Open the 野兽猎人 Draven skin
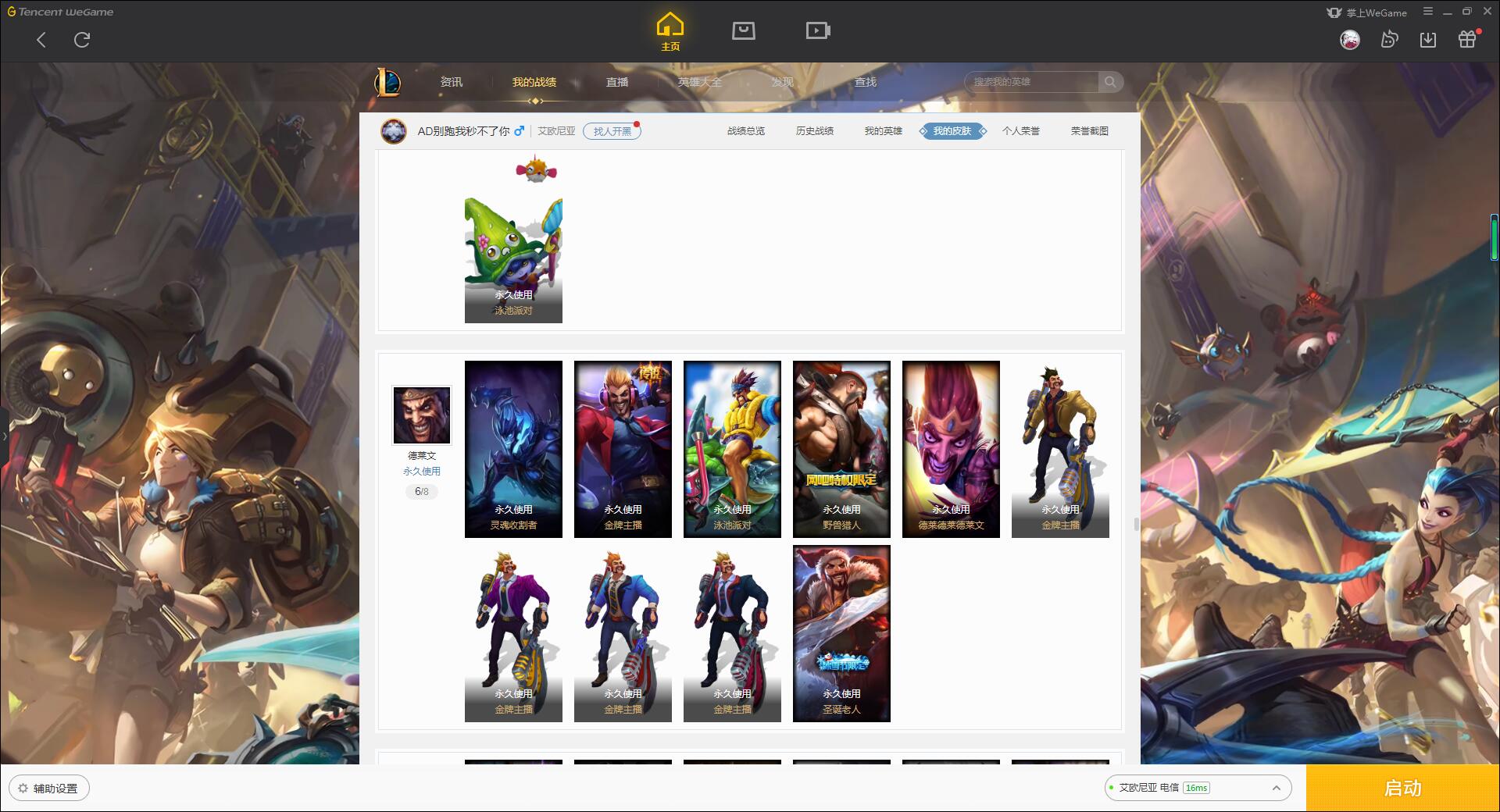This screenshot has height=812, width=1500. (x=841, y=449)
